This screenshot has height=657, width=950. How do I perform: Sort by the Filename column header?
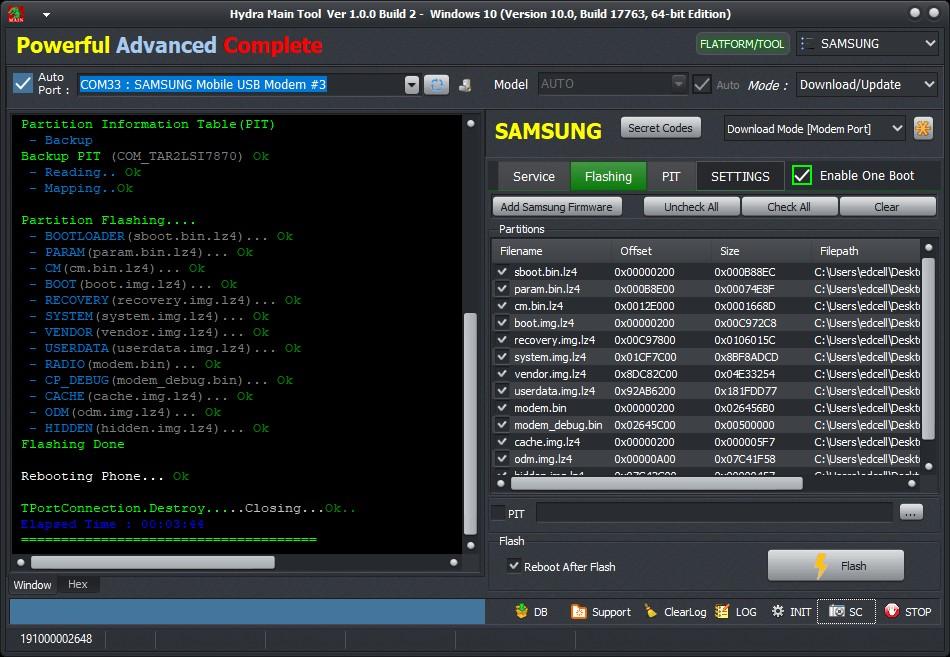(x=551, y=251)
